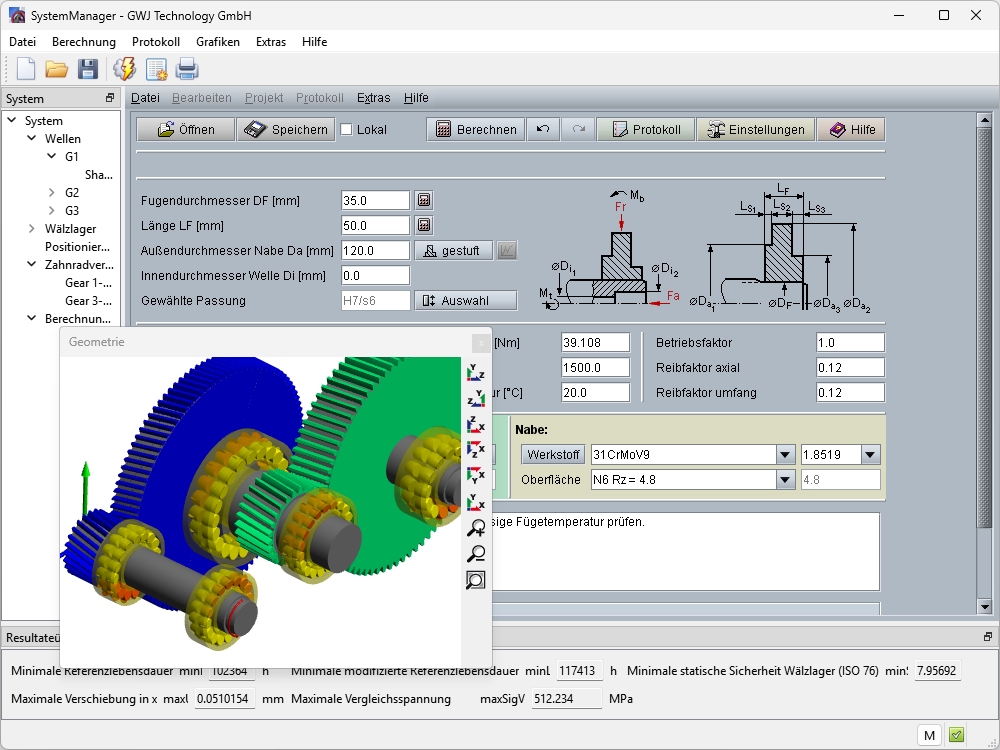Open the Berechnung menu

[x=84, y=42]
